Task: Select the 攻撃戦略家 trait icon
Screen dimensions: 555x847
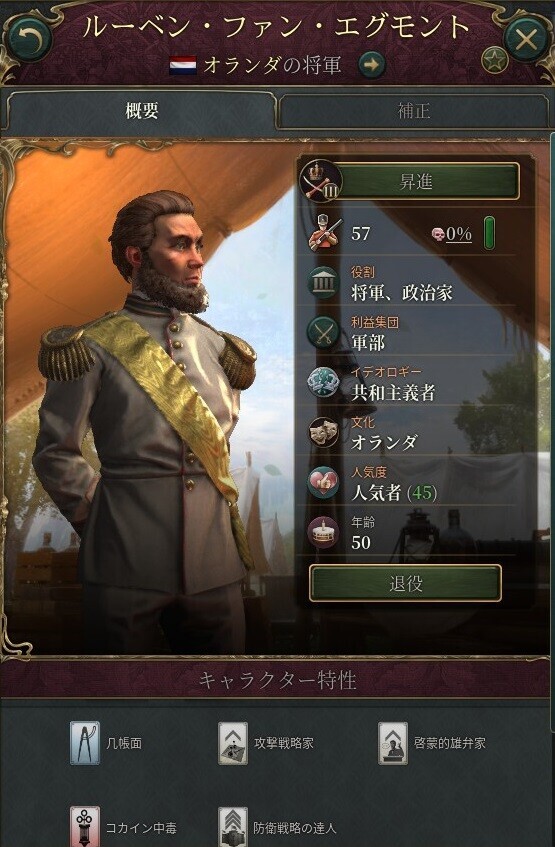Action: click(233, 743)
